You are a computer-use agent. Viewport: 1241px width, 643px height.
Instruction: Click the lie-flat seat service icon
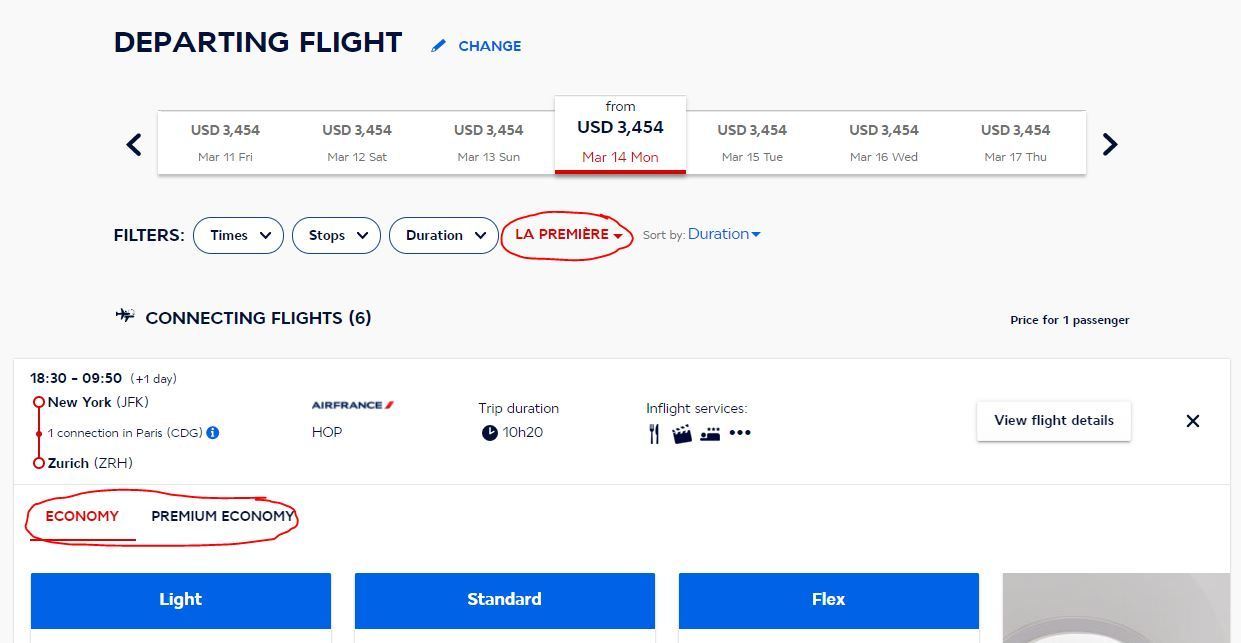[x=710, y=433]
